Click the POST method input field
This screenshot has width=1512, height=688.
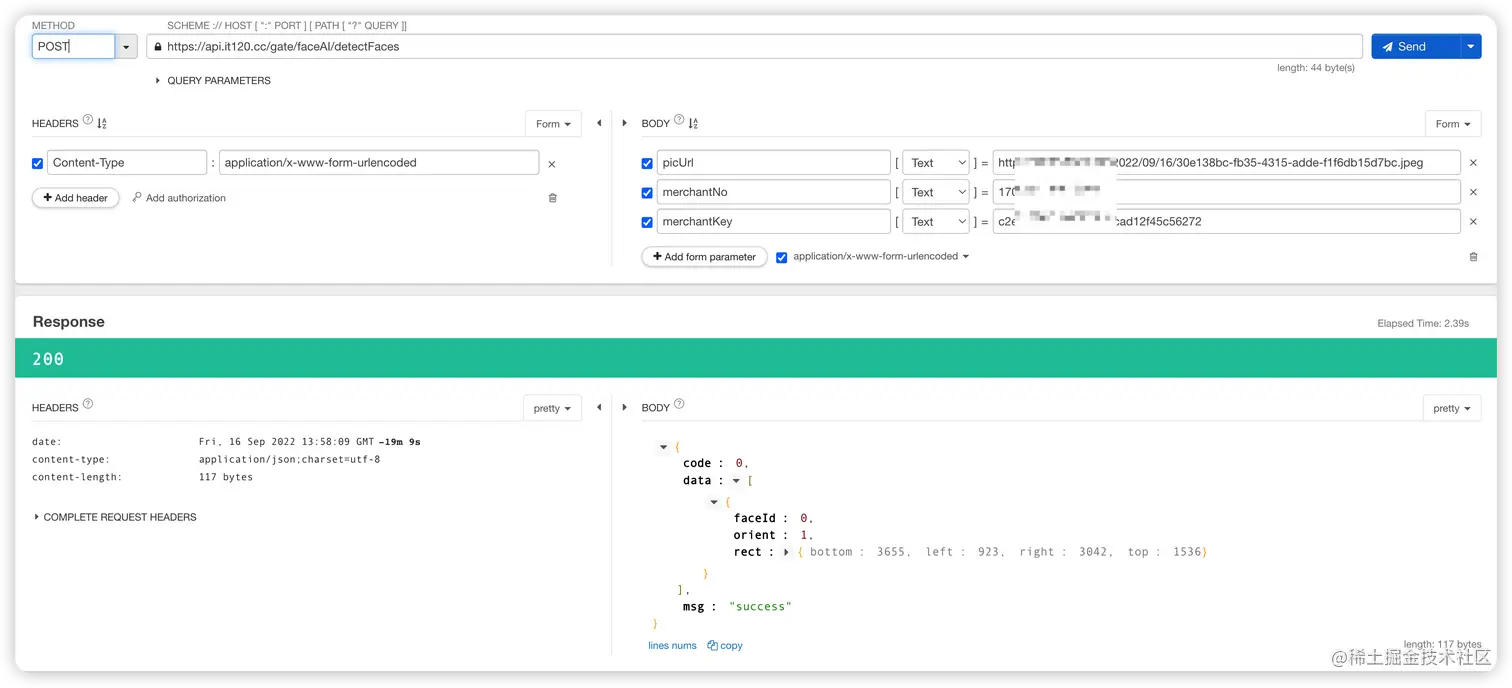point(73,46)
